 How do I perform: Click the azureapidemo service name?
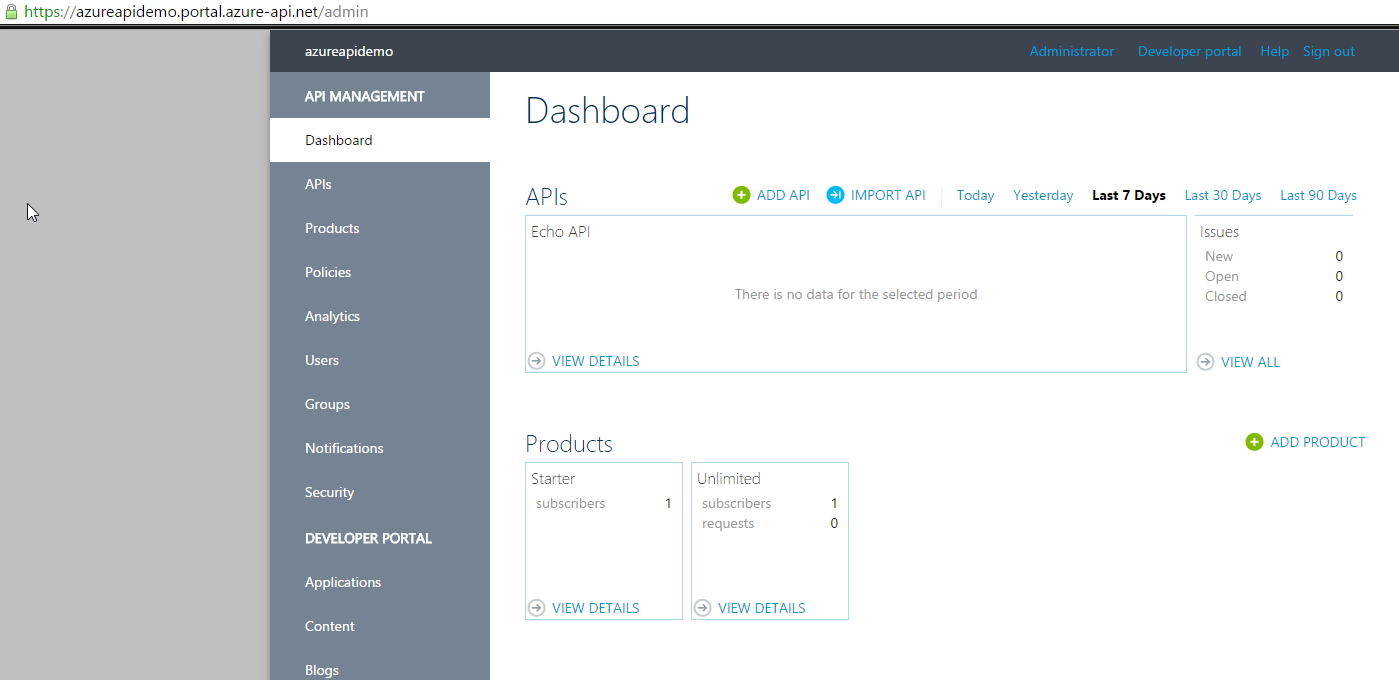click(x=349, y=51)
